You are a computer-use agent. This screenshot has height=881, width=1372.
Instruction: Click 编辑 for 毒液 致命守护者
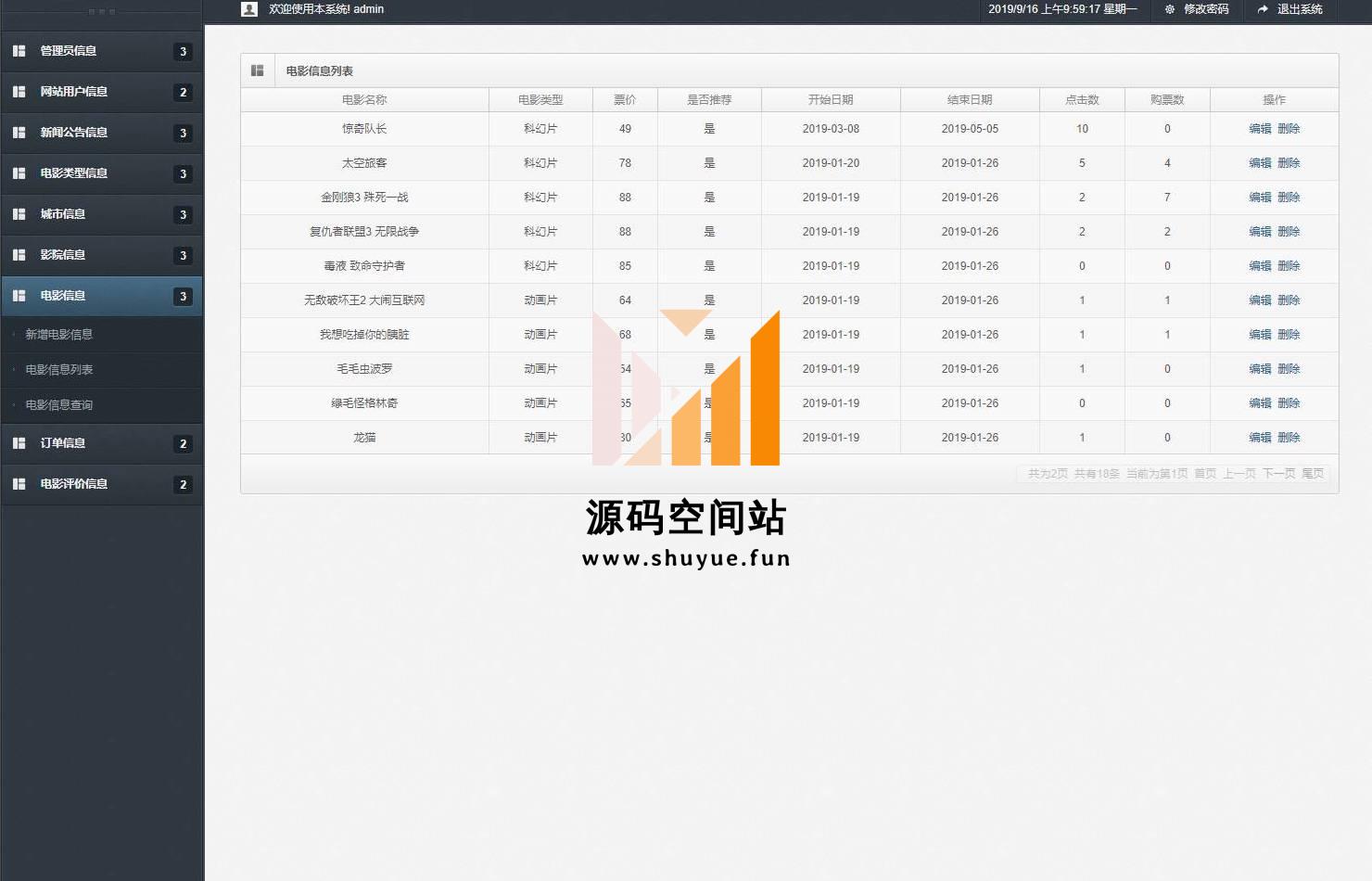pos(1260,266)
